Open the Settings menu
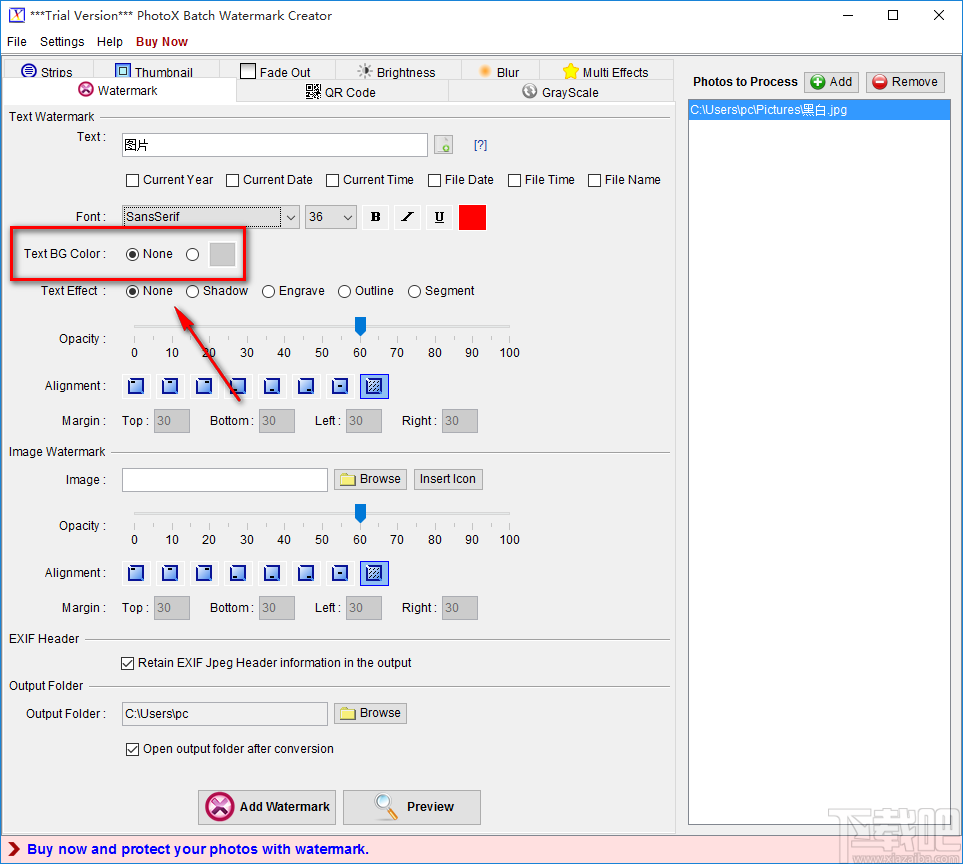The image size is (963, 864). click(x=62, y=42)
